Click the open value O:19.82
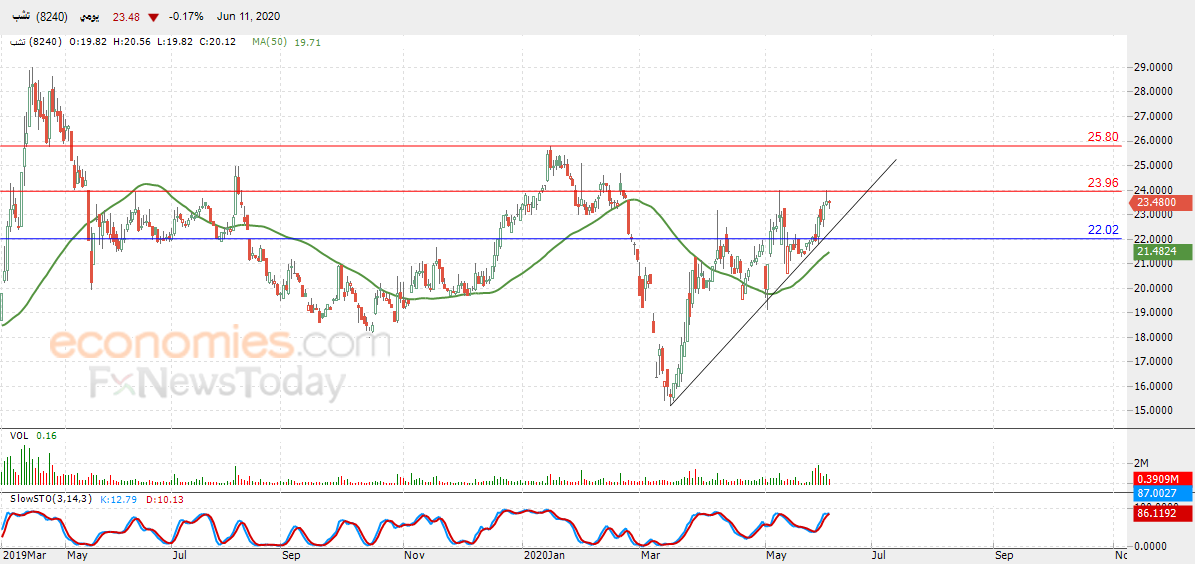The width and height of the screenshot is (1195, 564). (x=89, y=43)
